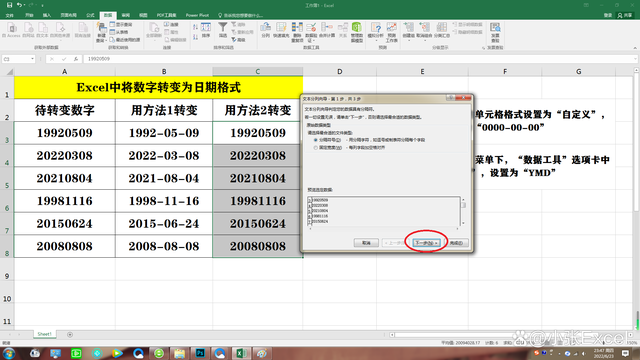Open the Undo history dropdown arrow

point(25,5)
